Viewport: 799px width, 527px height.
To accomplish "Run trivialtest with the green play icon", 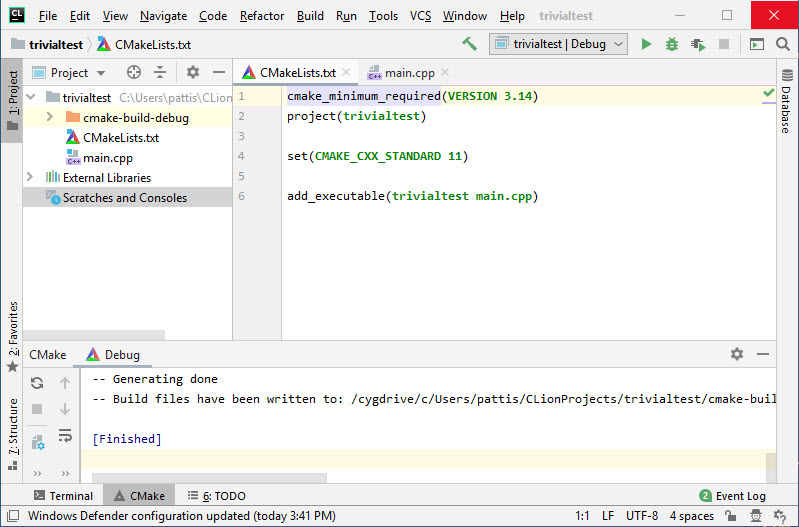I will click(646, 44).
